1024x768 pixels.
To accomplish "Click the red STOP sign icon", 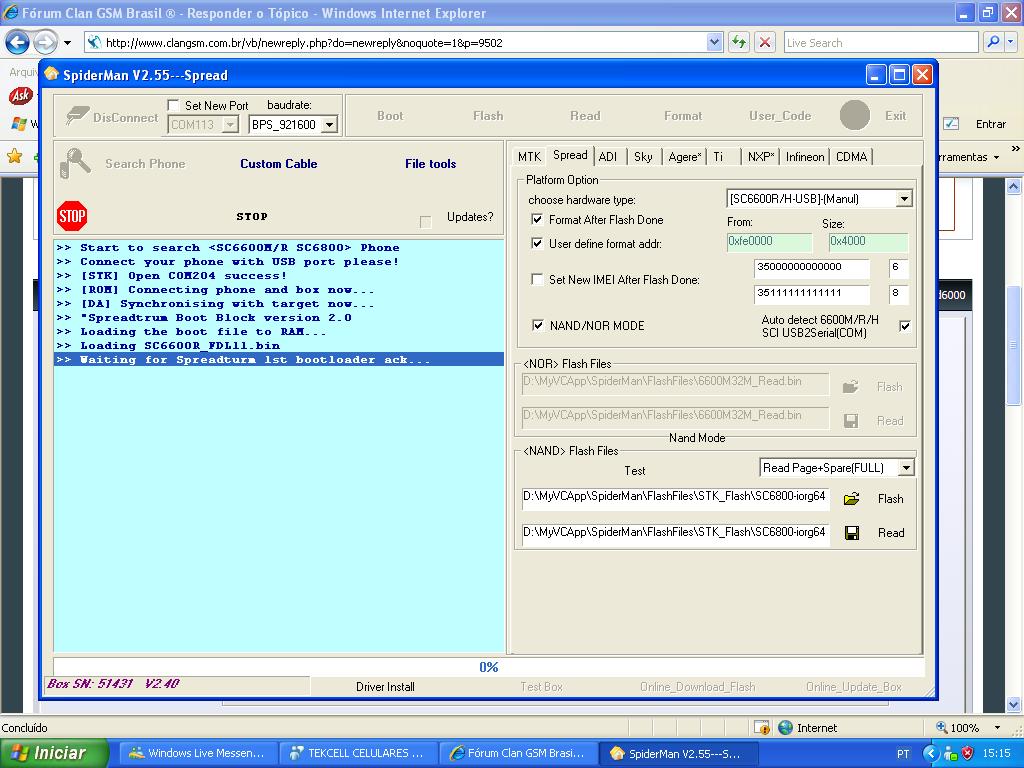I will point(72,216).
